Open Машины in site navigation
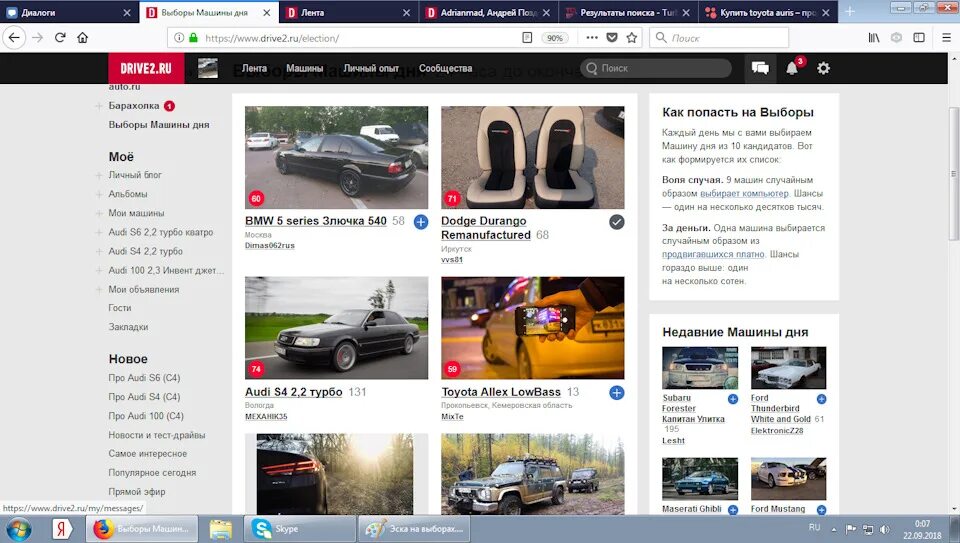This screenshot has height=543, width=960. 304,68
